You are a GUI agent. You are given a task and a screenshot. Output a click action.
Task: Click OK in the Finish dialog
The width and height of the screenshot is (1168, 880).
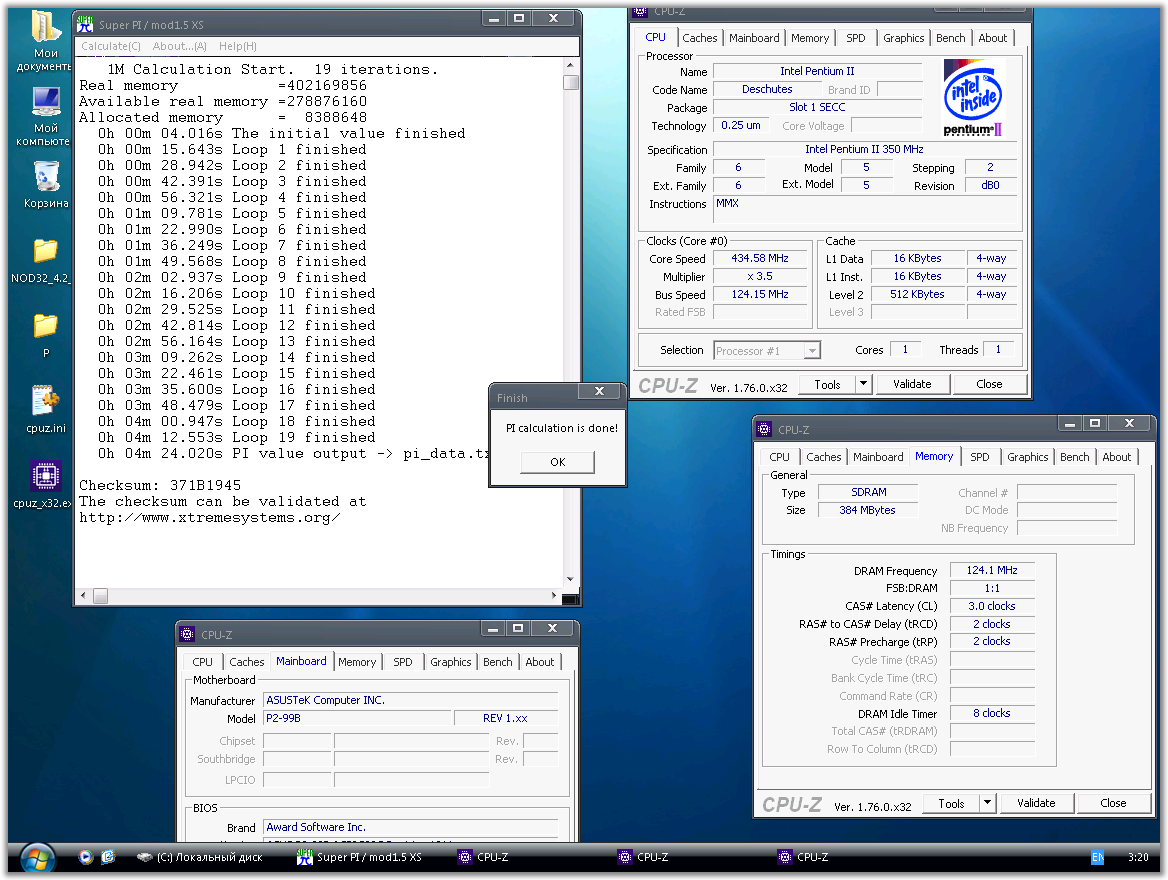tap(557, 462)
